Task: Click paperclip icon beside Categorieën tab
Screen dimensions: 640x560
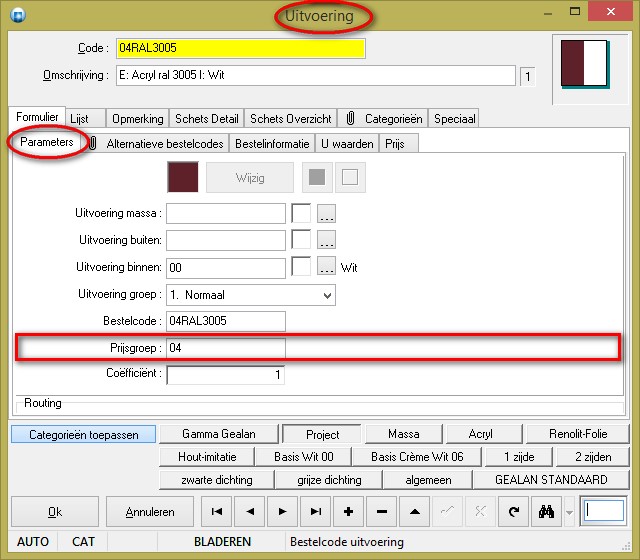Action: [350, 118]
